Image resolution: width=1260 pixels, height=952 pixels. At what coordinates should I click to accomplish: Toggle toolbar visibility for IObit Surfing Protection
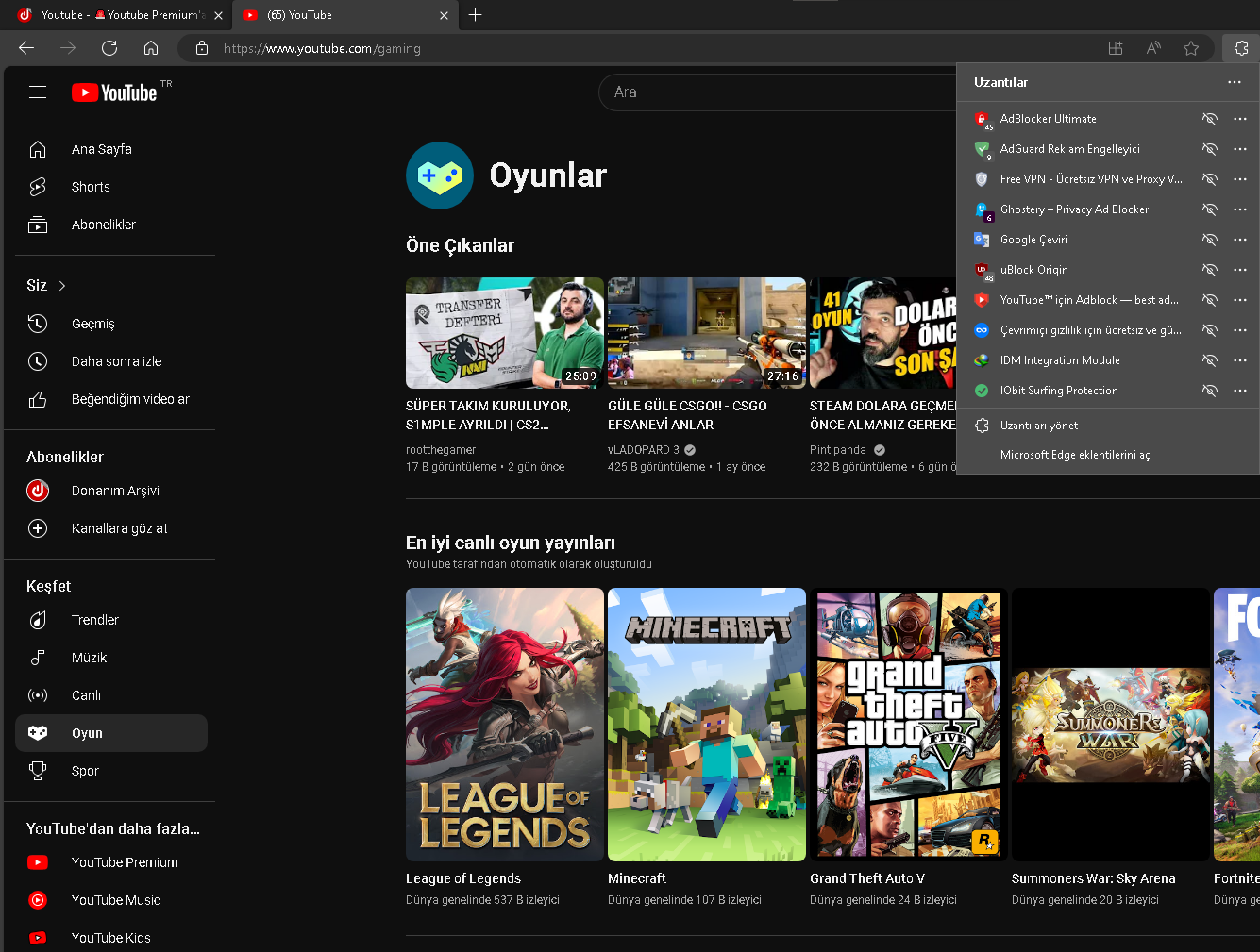(x=1209, y=391)
